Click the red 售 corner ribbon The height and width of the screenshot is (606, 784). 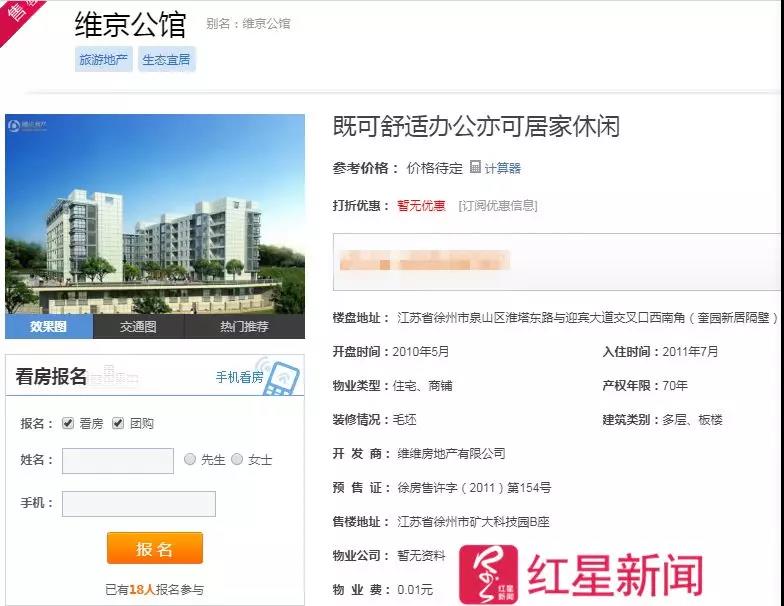20,18
